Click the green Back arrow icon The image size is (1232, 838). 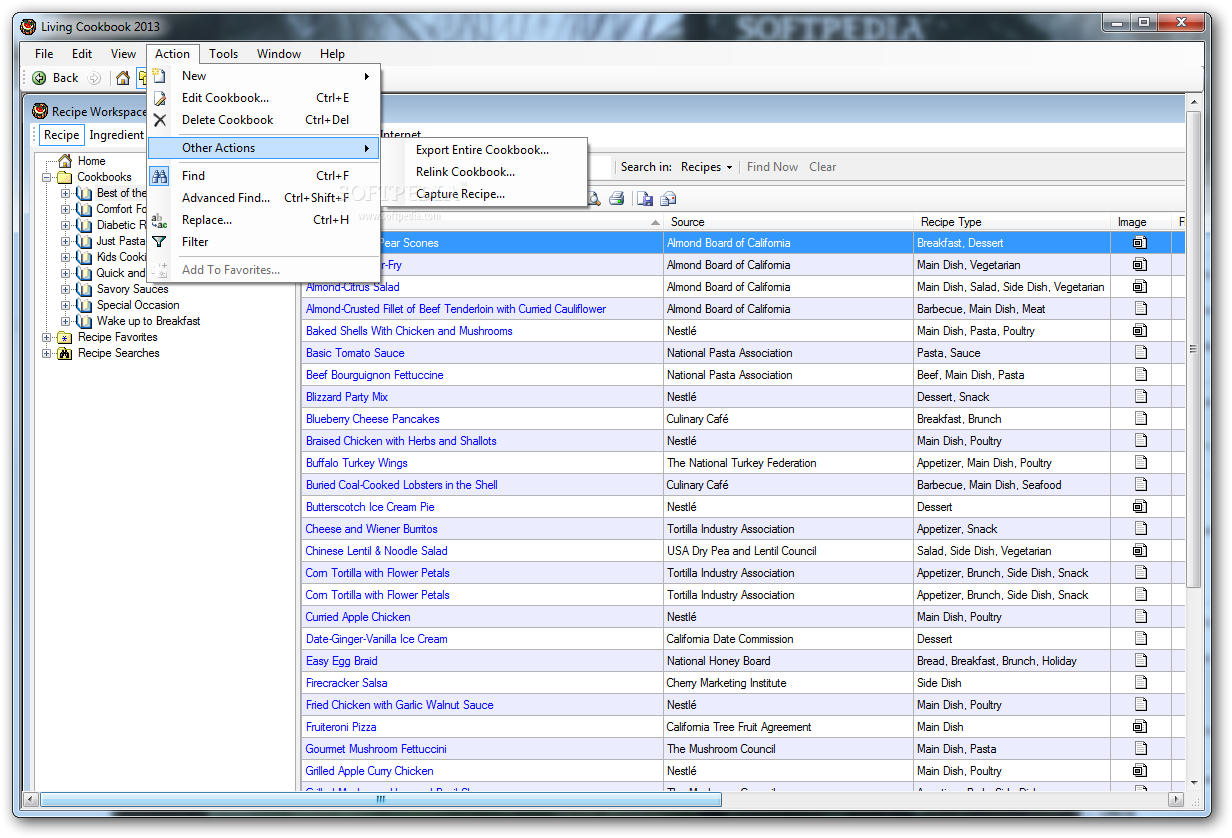coord(39,78)
